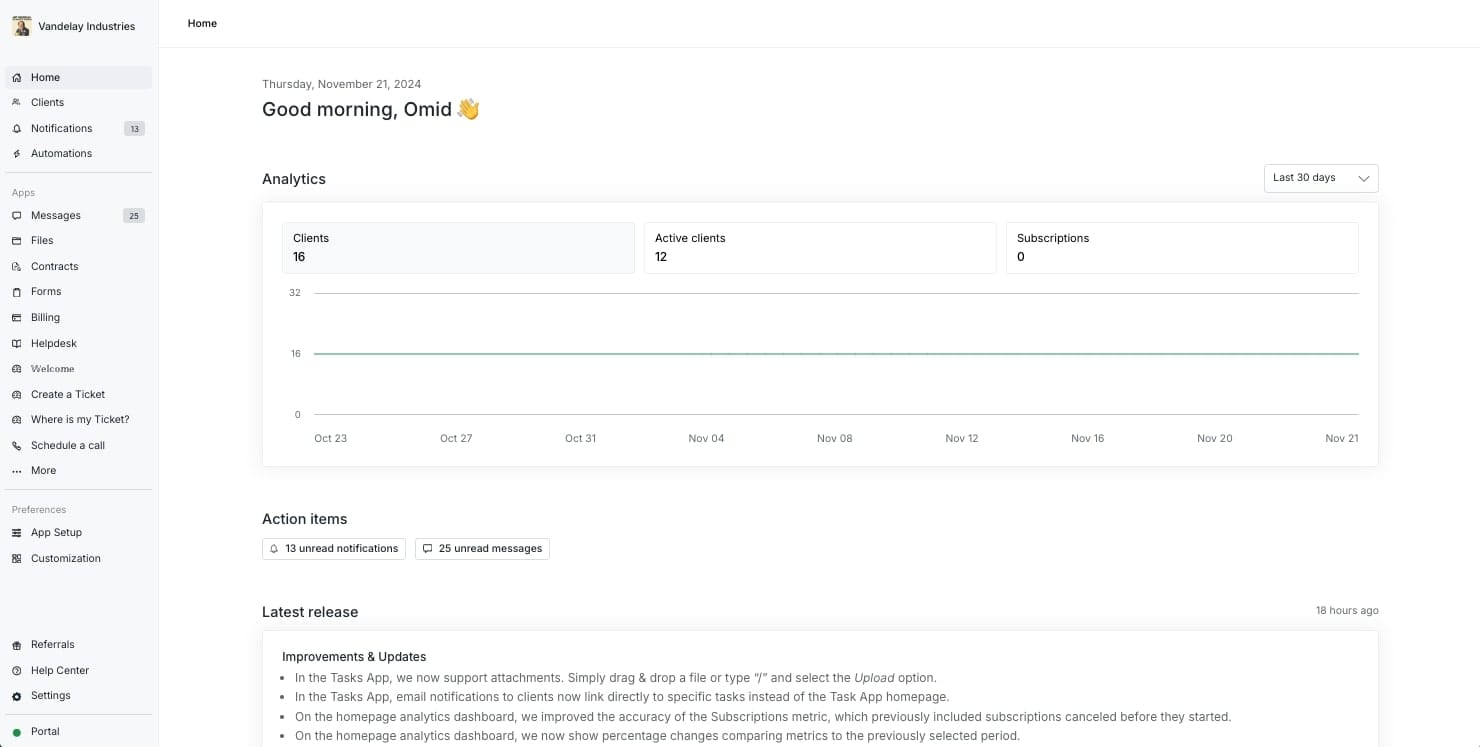Image resolution: width=1480 pixels, height=747 pixels.
Task: Open the Clients section icon
Action: tap(16, 102)
